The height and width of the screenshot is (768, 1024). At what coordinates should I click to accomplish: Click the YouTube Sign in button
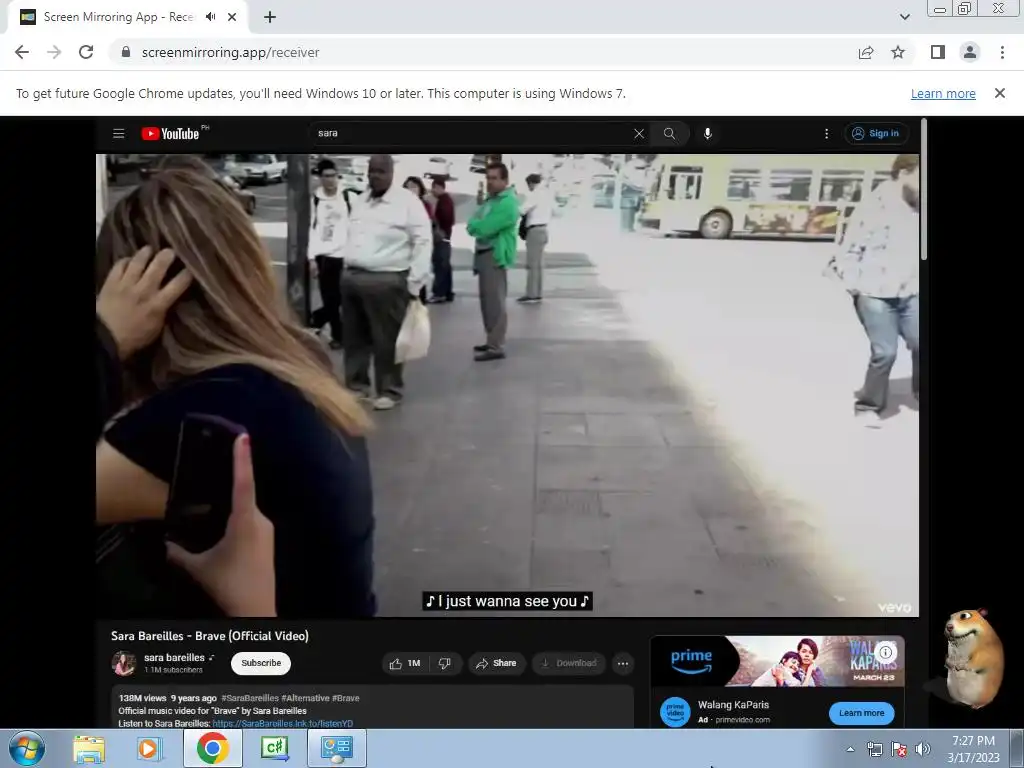[876, 133]
